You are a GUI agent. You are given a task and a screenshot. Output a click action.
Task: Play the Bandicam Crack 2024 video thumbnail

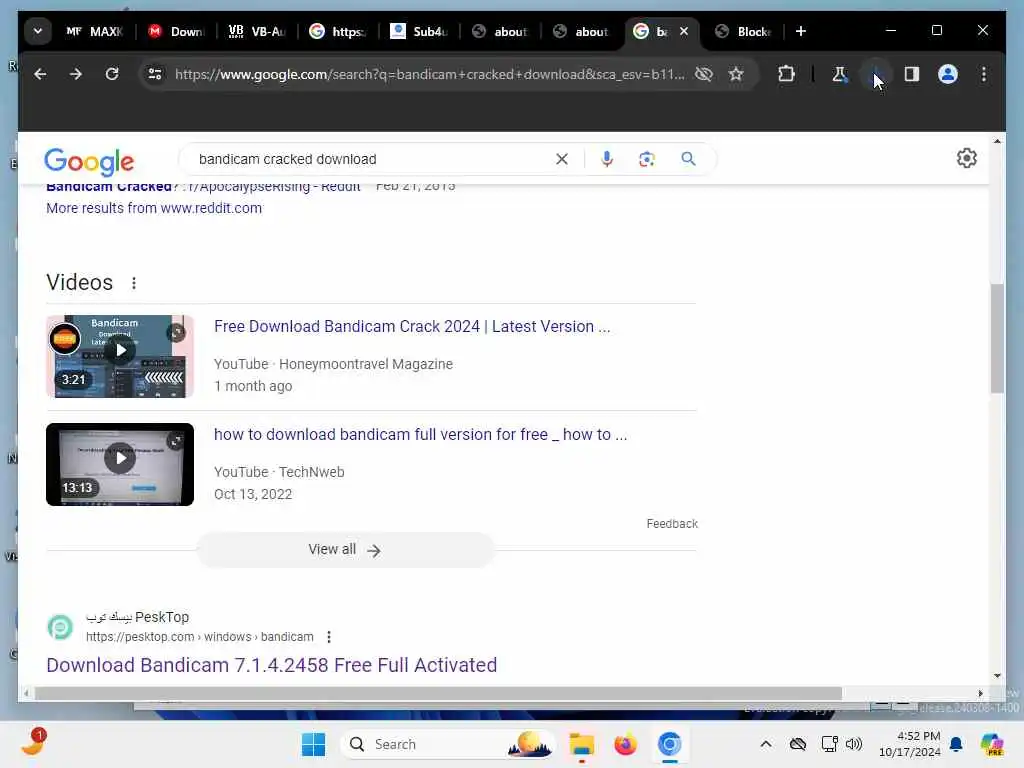120,357
